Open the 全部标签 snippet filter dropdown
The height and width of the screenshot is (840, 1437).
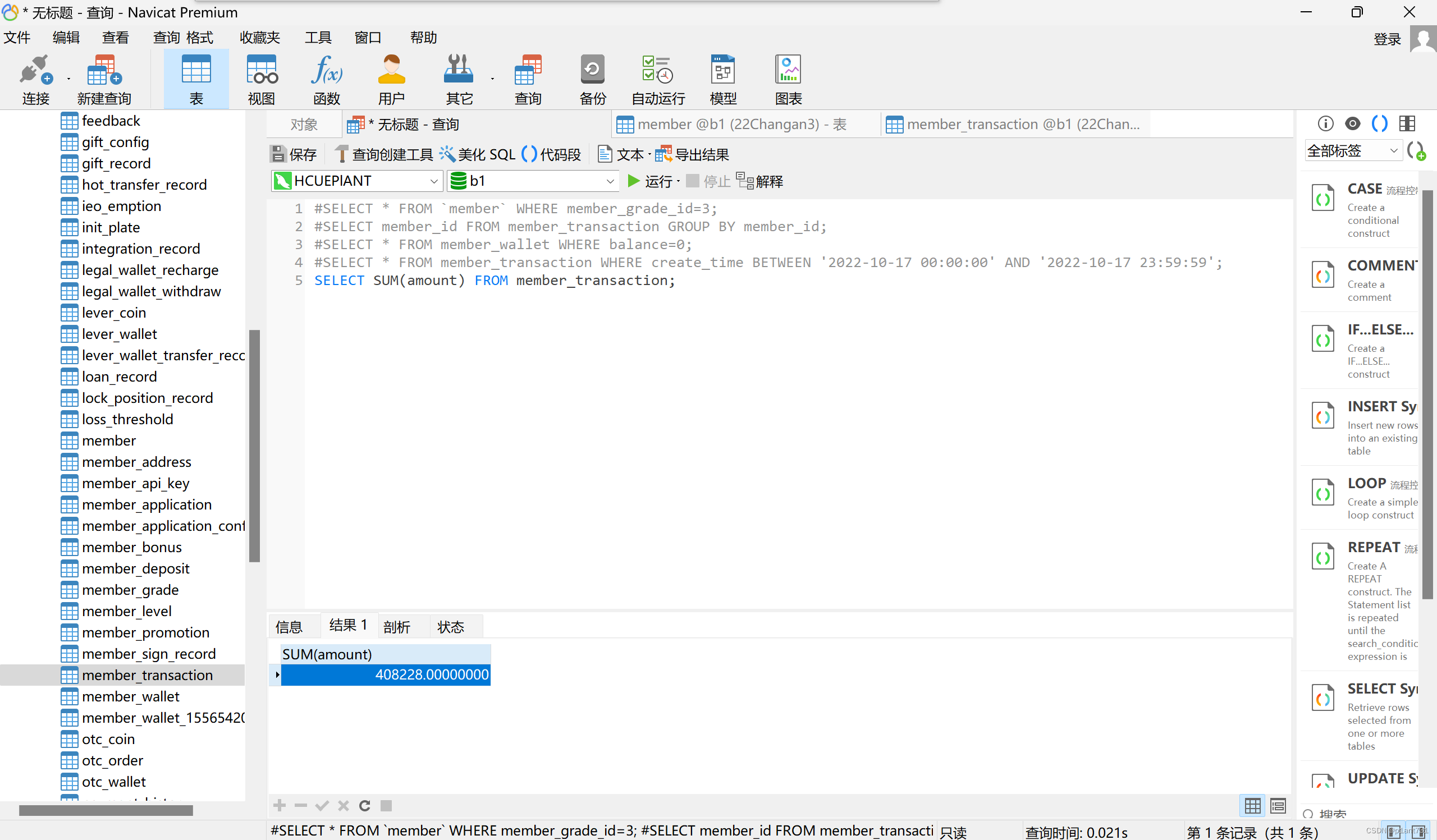tap(1393, 151)
